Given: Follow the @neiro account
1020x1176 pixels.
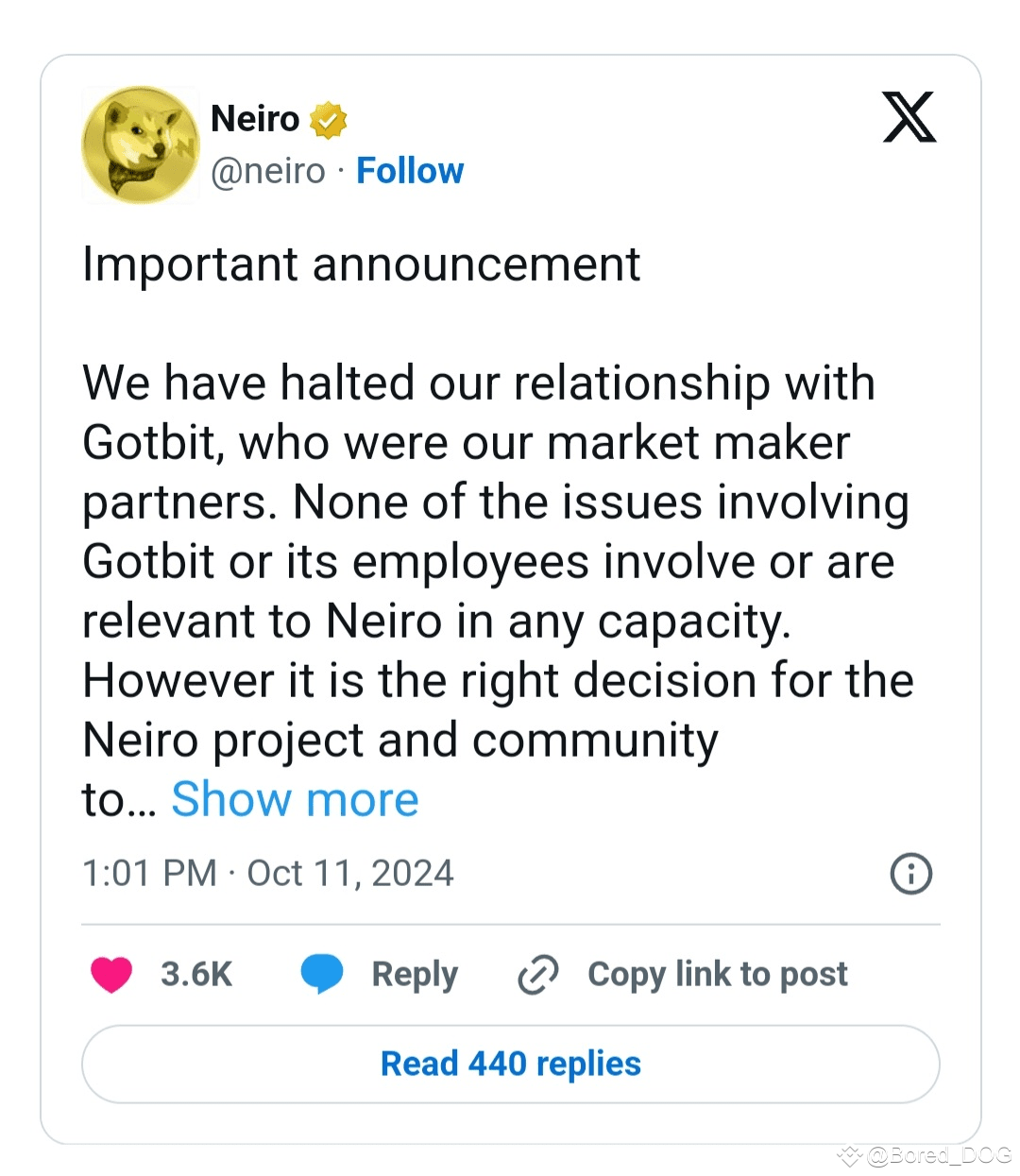Looking at the screenshot, I should 410,171.
